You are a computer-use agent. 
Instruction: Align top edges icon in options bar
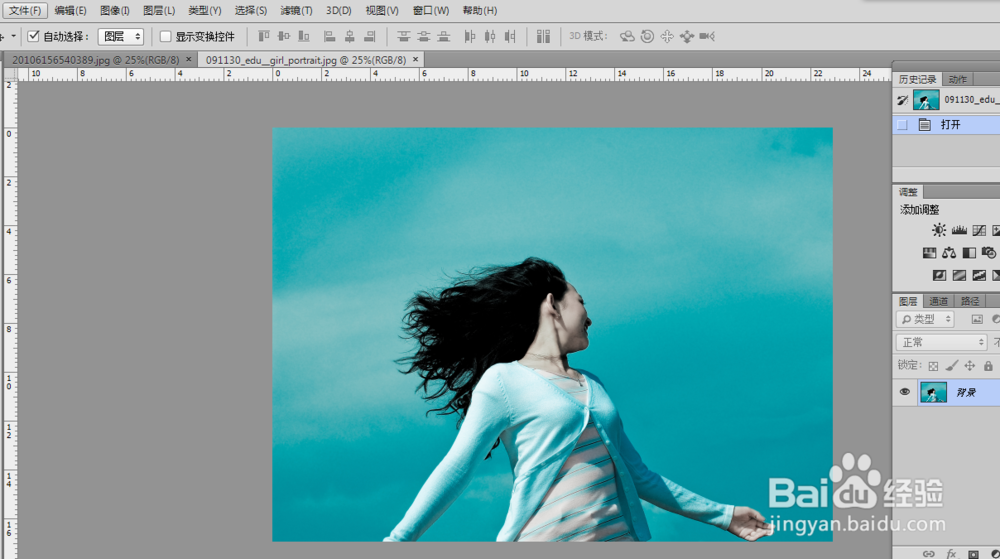(x=264, y=36)
